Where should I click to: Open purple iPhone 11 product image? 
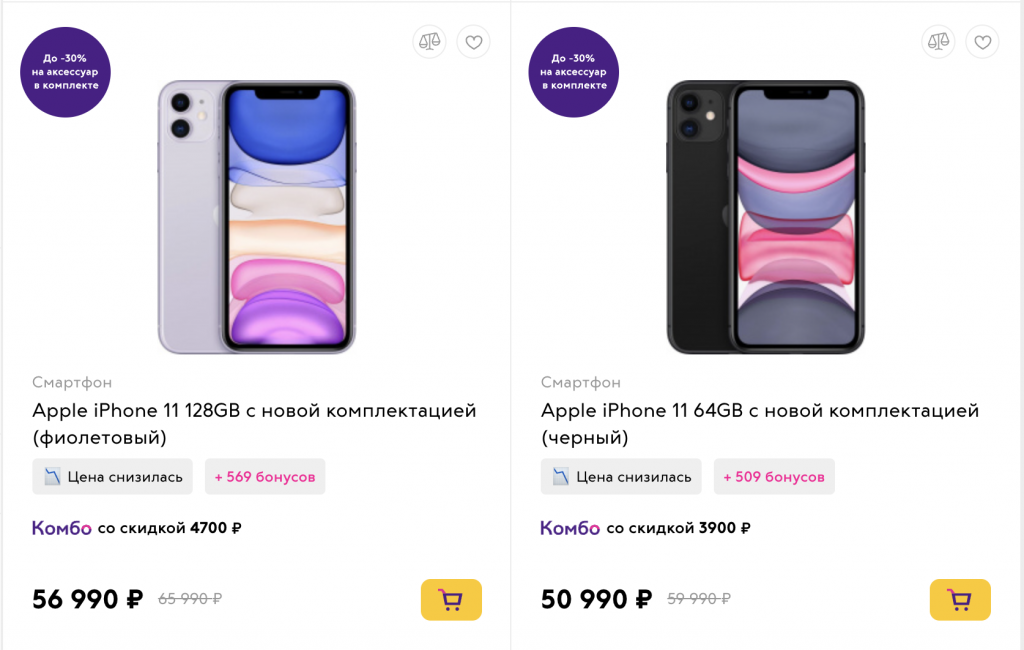coord(257,217)
